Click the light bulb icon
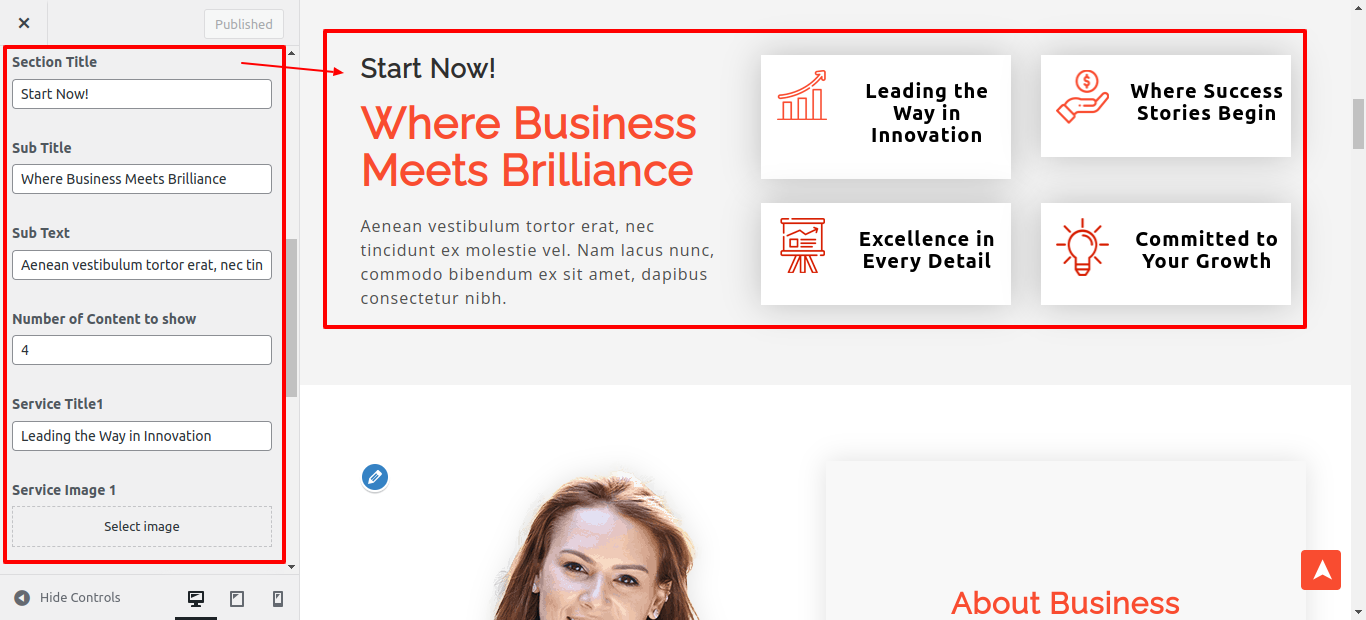 tap(1082, 247)
